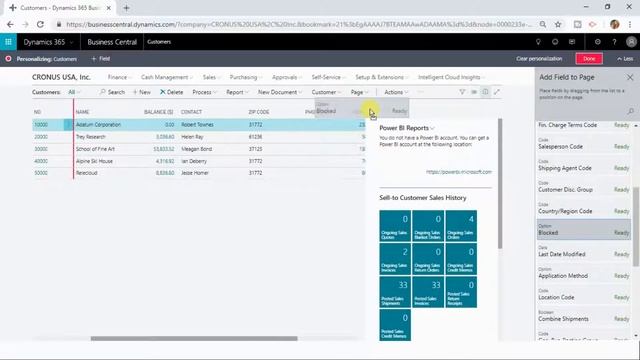Open the Setup & Extensions menu

(382, 77)
